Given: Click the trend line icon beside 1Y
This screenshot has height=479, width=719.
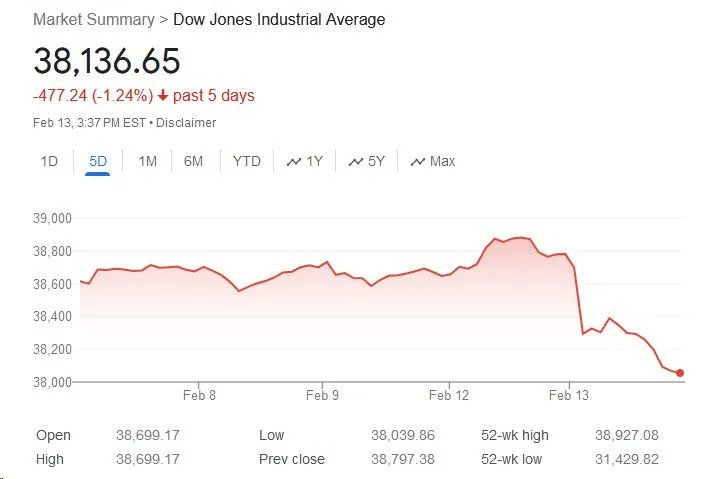Looking at the screenshot, I should (294, 161).
